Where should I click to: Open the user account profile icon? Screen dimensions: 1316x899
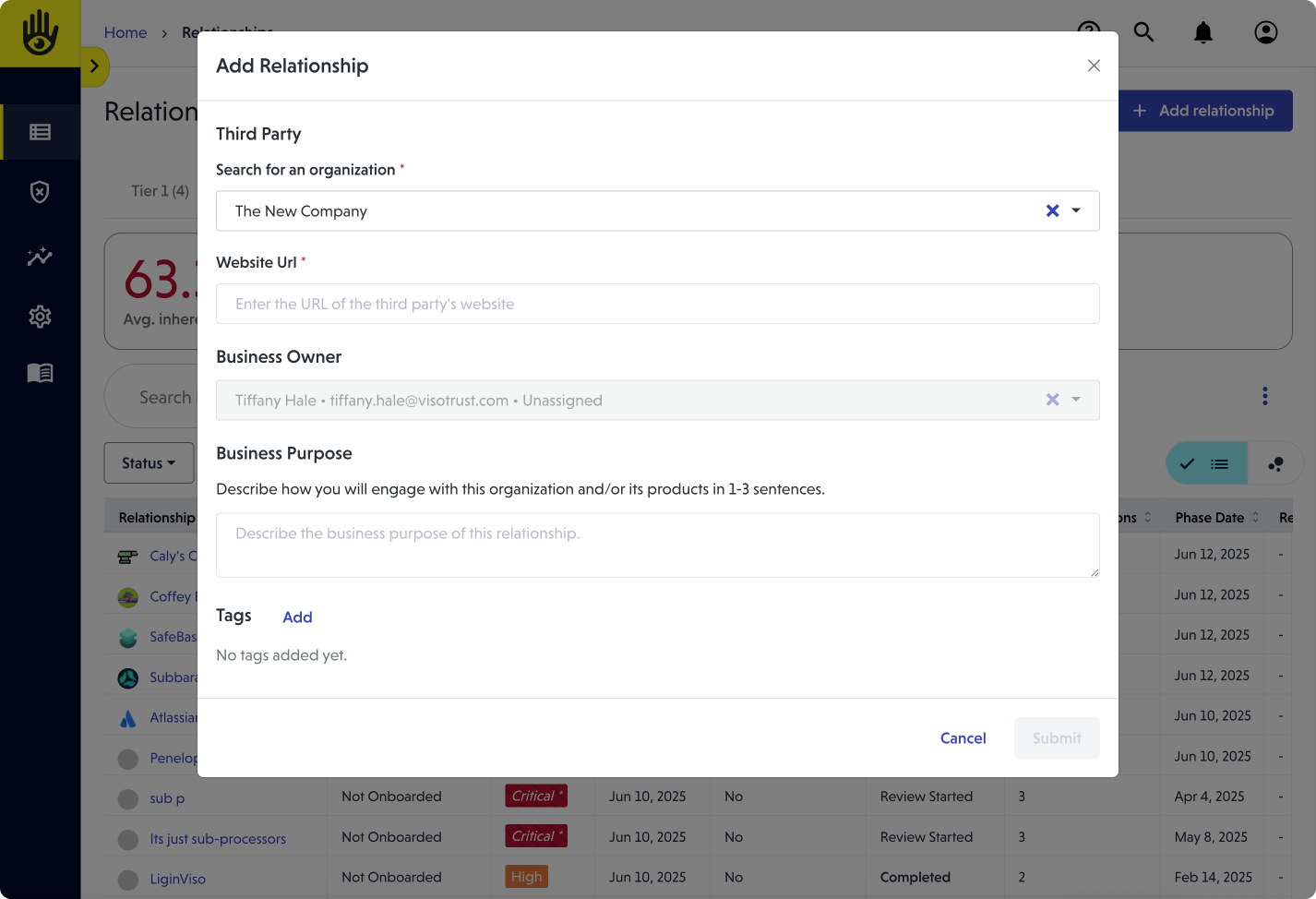coord(1266,32)
